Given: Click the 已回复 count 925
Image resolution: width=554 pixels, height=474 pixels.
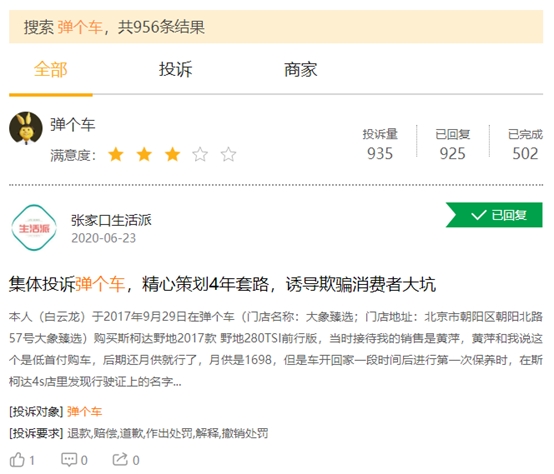Looking at the screenshot, I should pyautogui.click(x=453, y=154).
